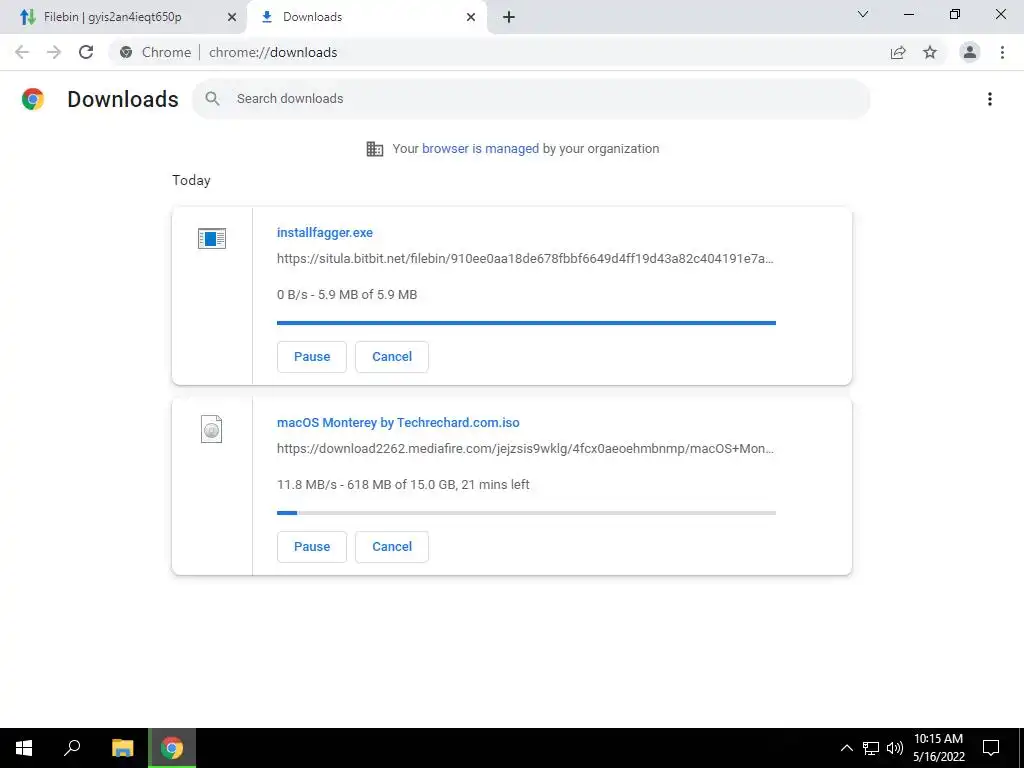Open the tab search chevron

point(863,14)
